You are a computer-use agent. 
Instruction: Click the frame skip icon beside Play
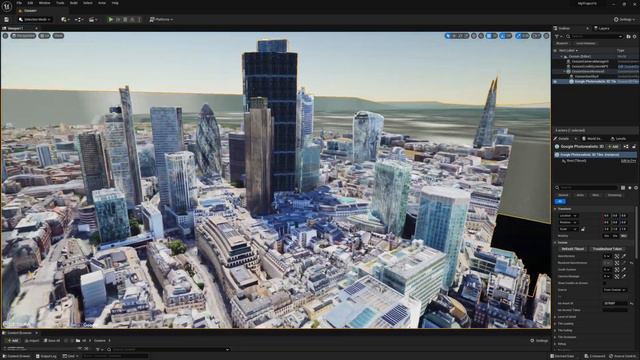click(x=118, y=19)
